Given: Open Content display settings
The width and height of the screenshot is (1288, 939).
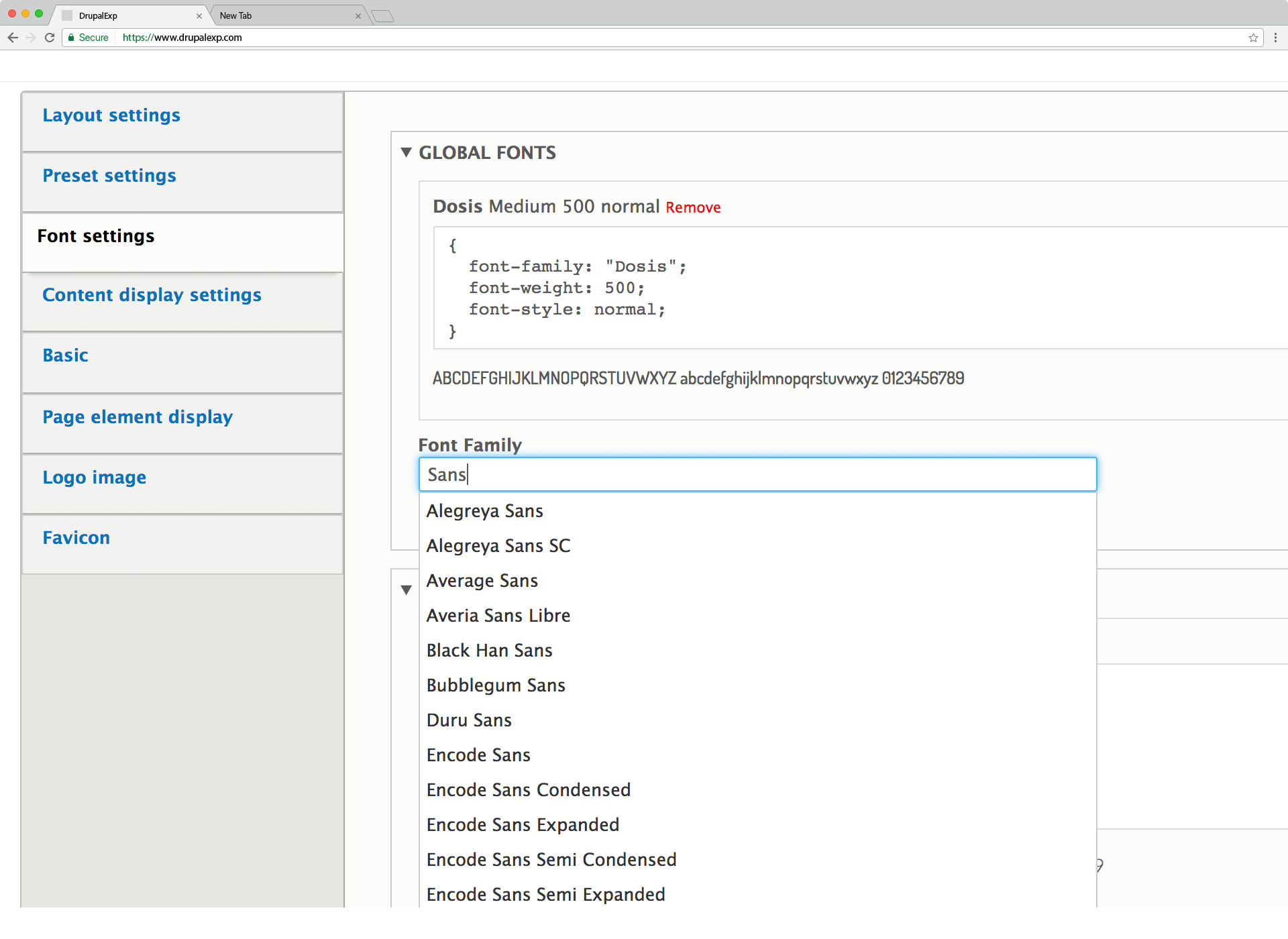Looking at the screenshot, I should click(x=152, y=294).
